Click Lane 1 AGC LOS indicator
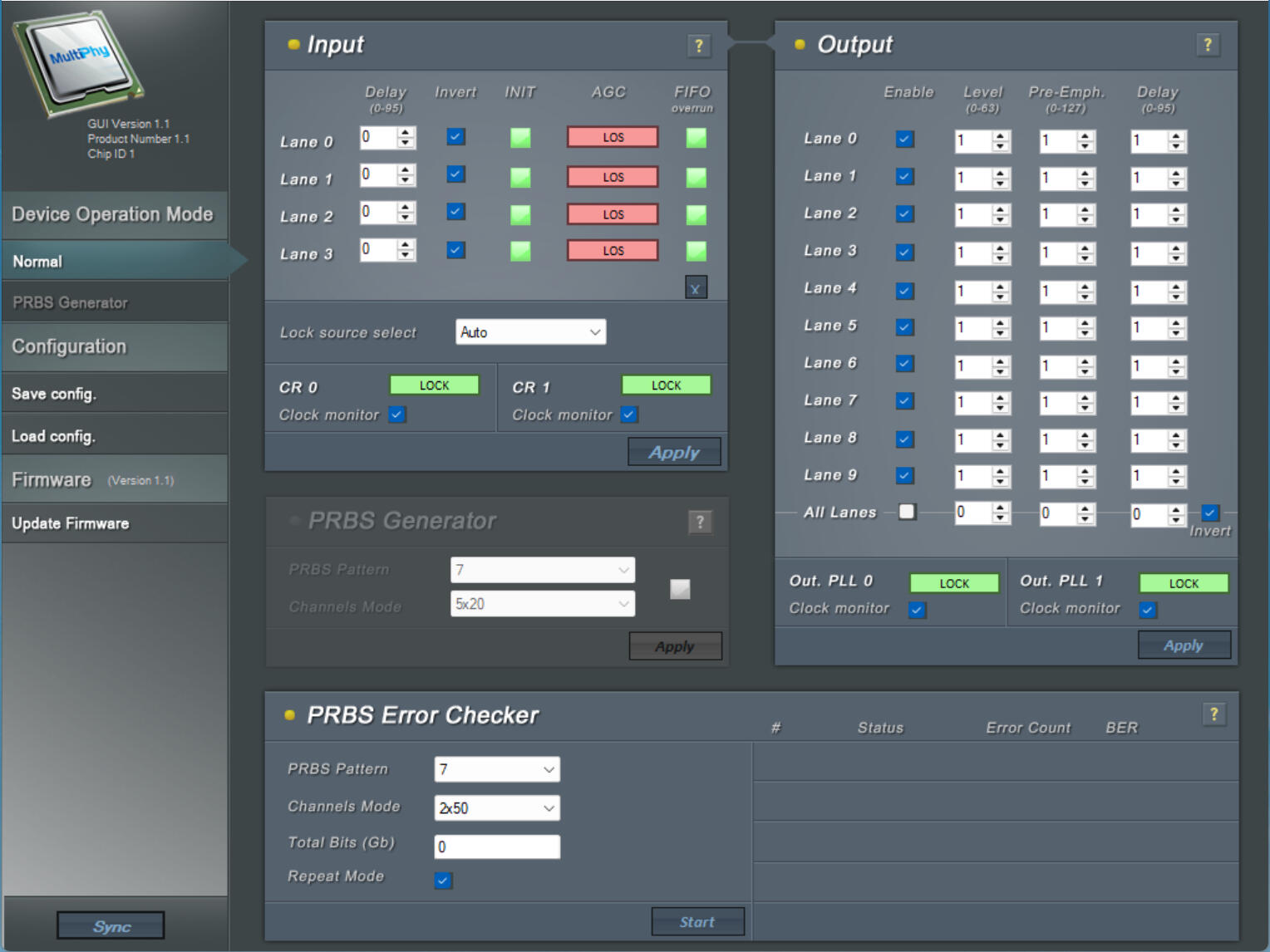This screenshot has height=952, width=1270. (613, 177)
